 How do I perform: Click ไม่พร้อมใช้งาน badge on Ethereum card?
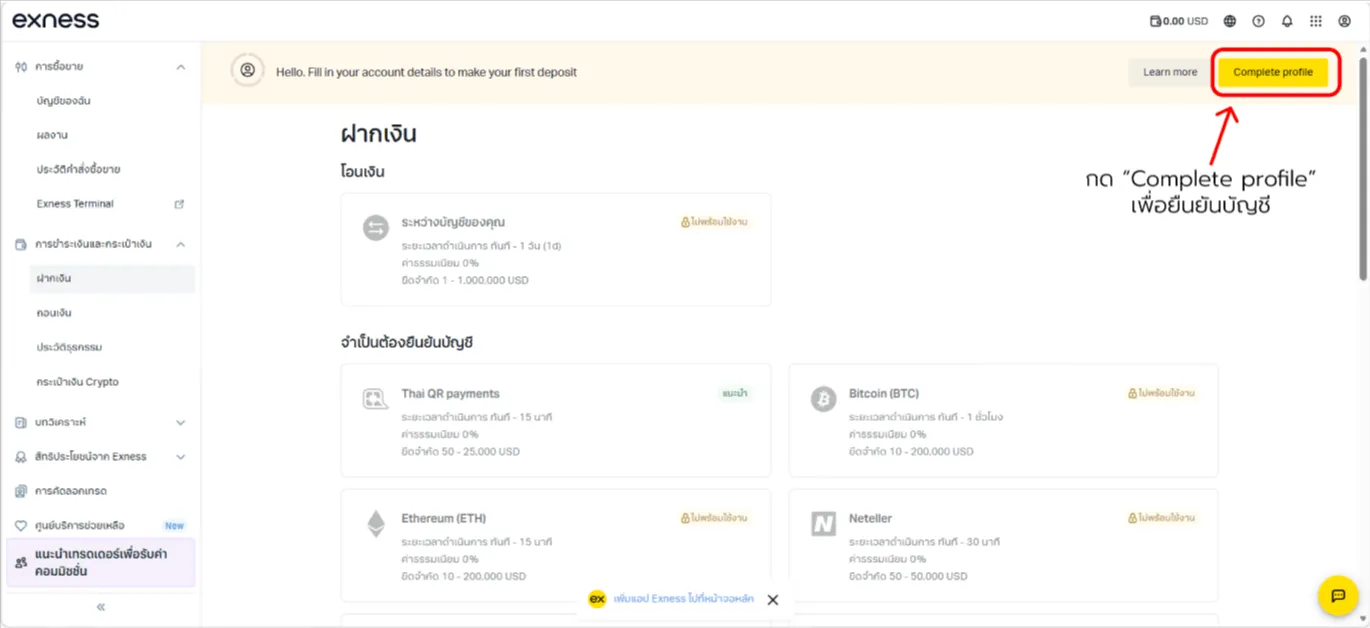[714, 518]
